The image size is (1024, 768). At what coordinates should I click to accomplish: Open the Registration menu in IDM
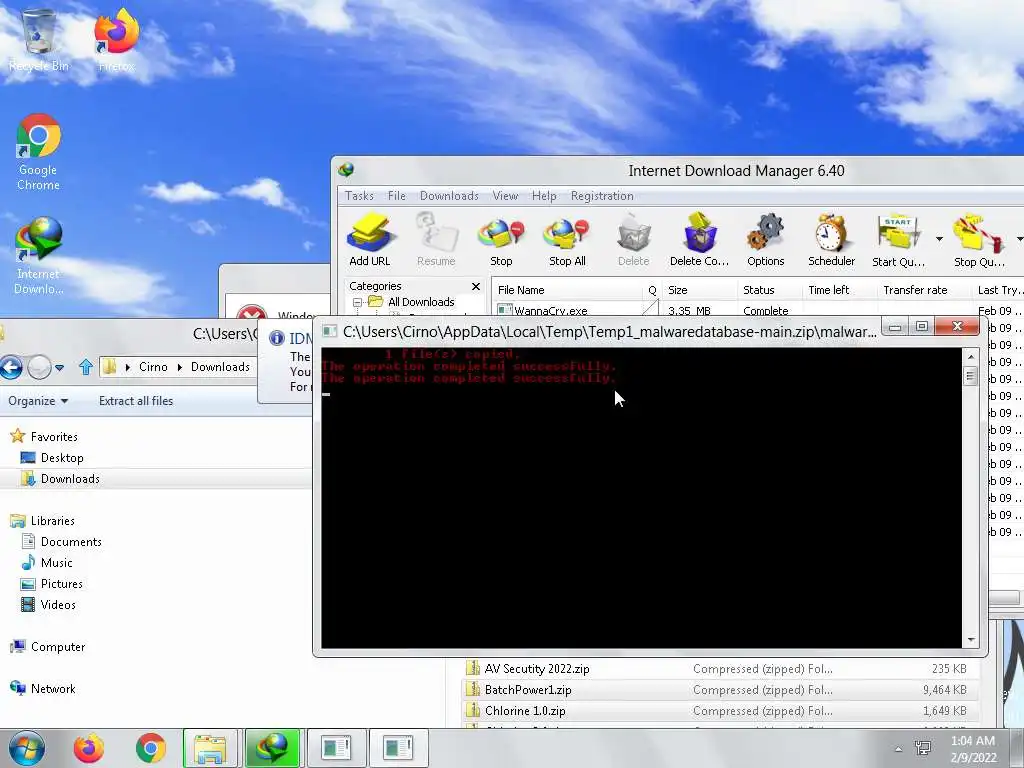coord(602,196)
